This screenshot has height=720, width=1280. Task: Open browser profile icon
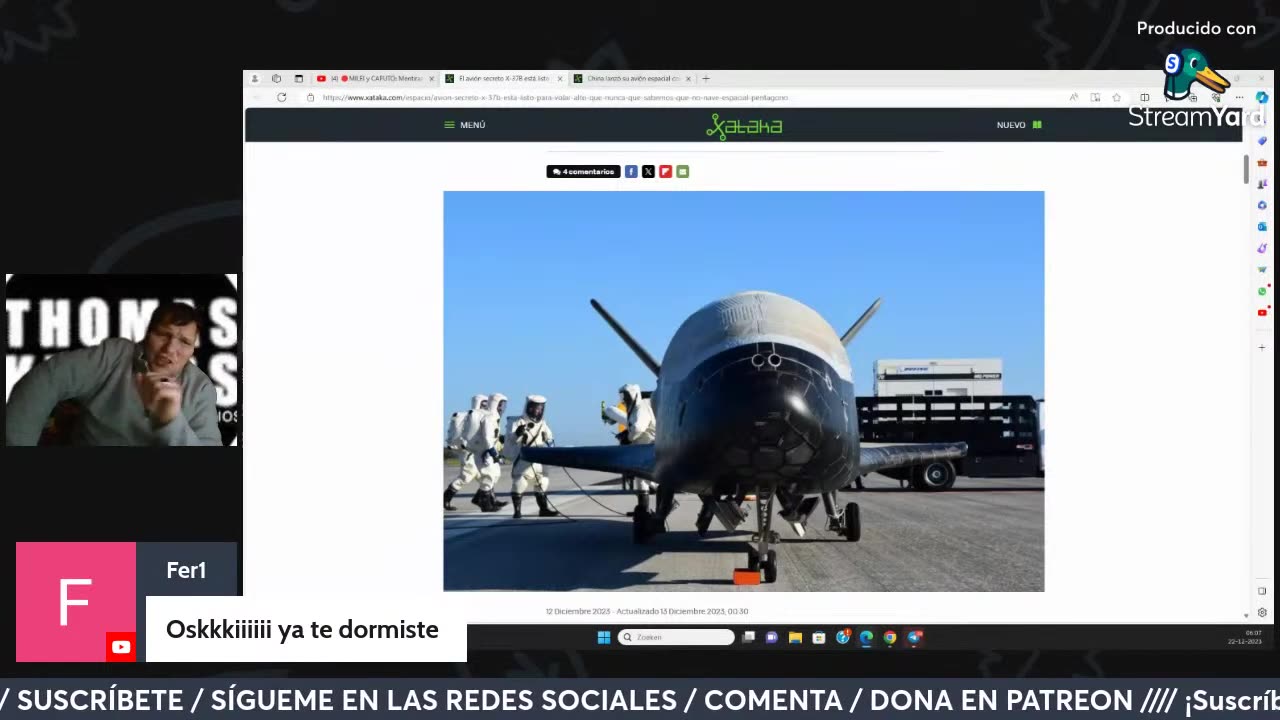(x=254, y=78)
